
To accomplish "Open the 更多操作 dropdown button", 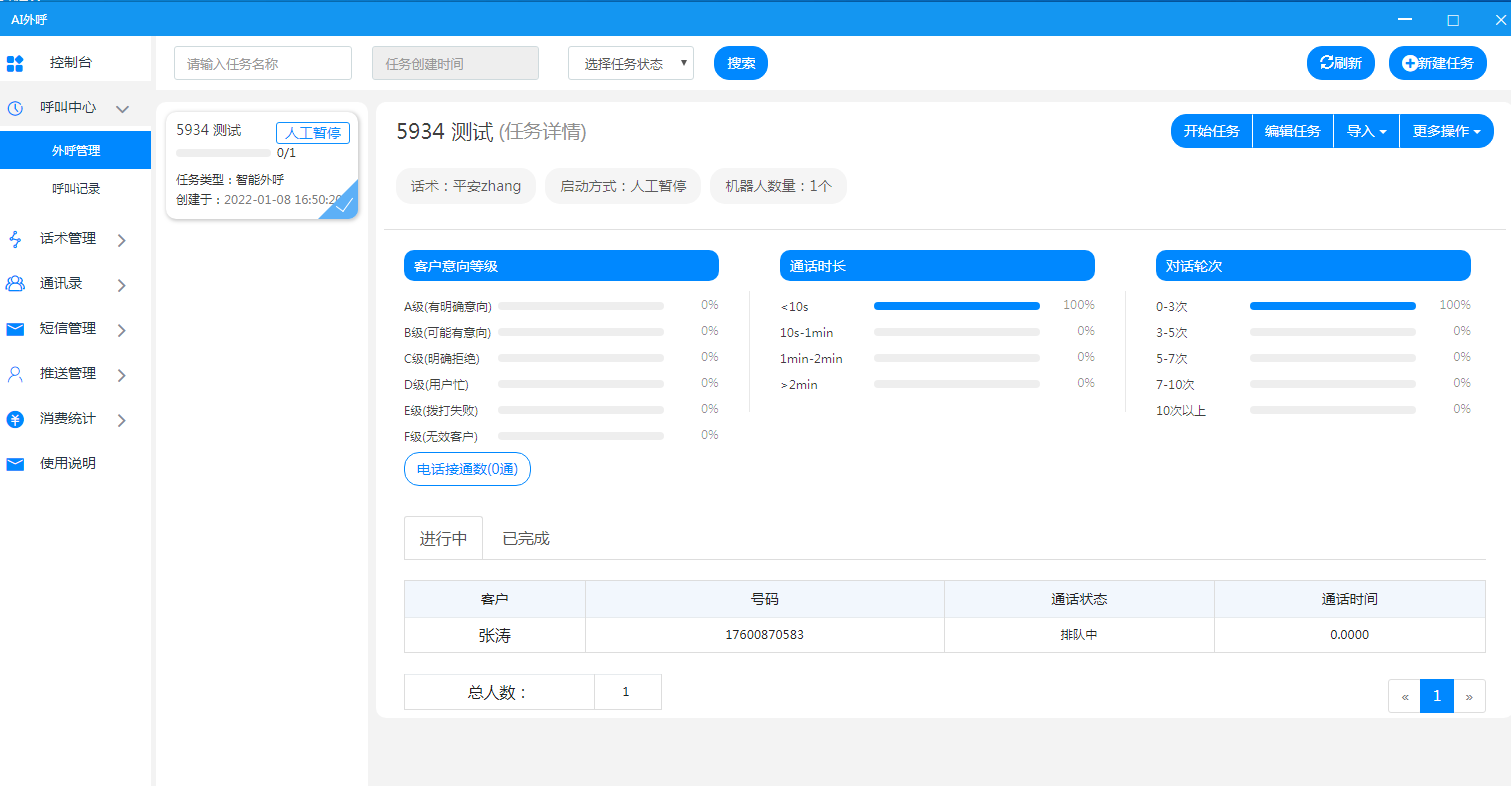I will 1446,131.
